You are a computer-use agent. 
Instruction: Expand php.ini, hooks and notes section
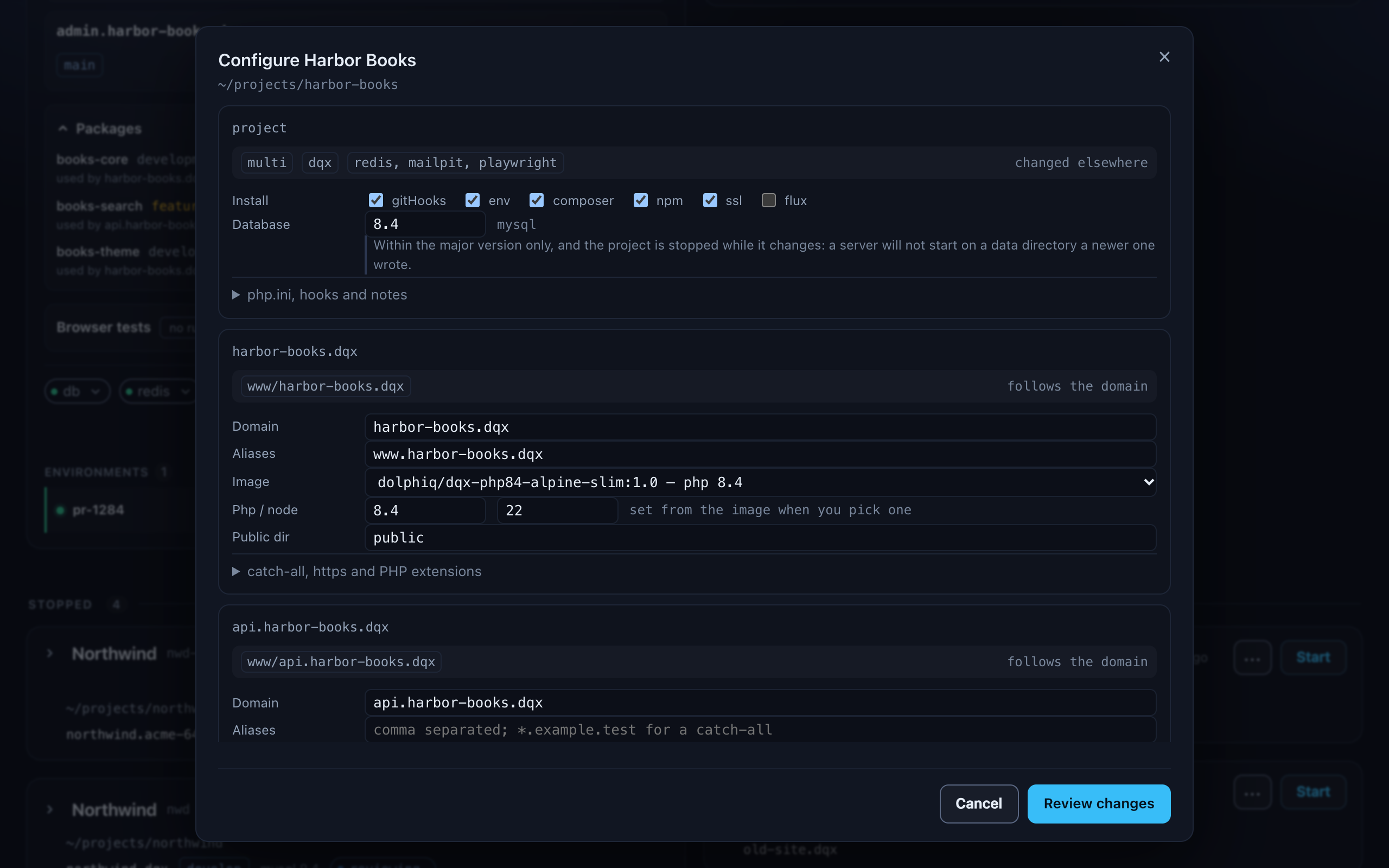click(320, 295)
